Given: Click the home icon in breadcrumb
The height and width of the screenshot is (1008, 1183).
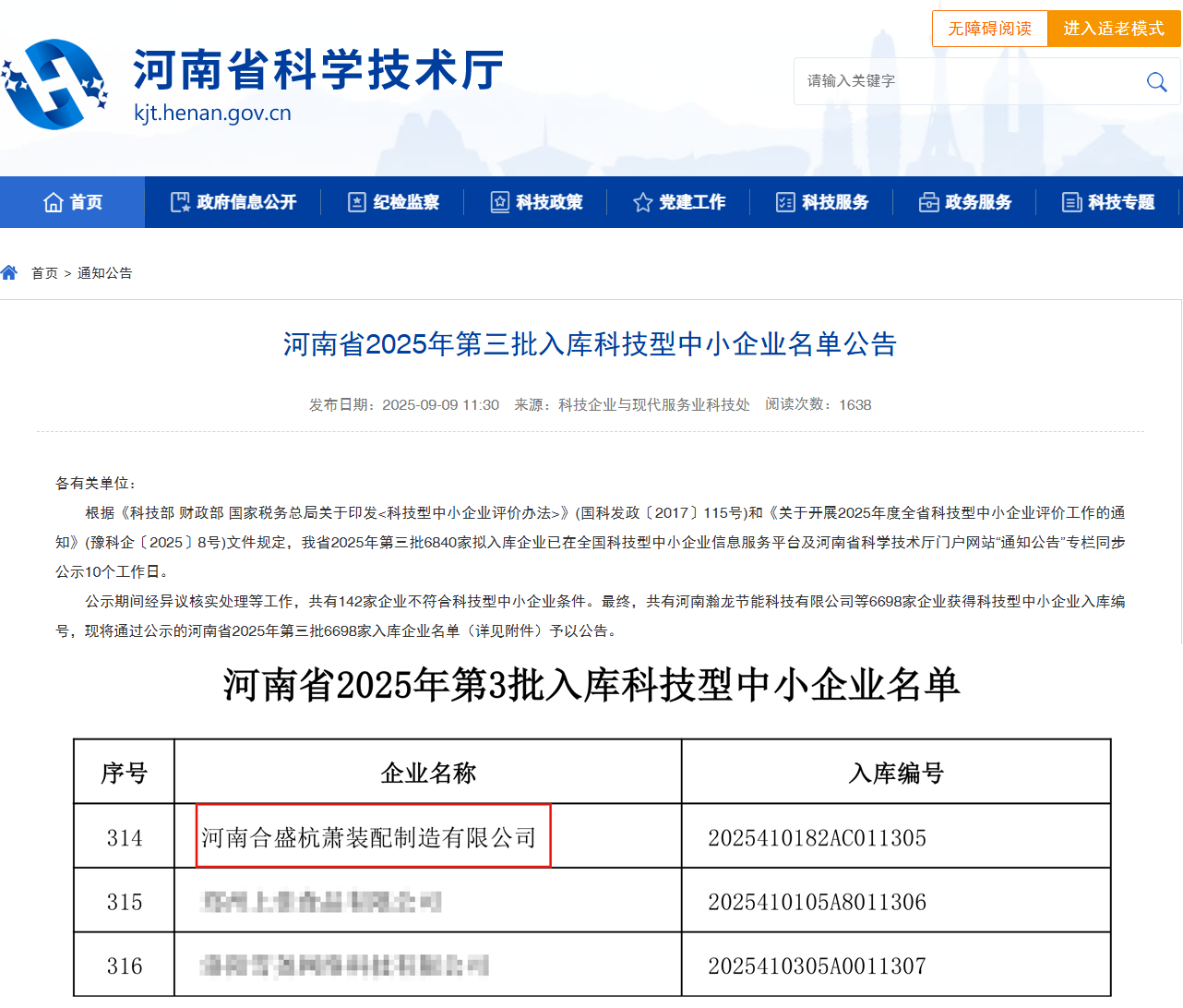Looking at the screenshot, I should point(9,272).
